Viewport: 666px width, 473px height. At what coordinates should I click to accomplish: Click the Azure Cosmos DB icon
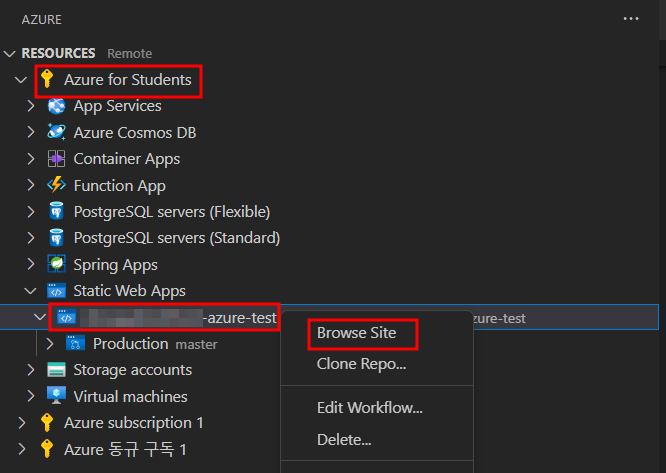click(x=56, y=132)
